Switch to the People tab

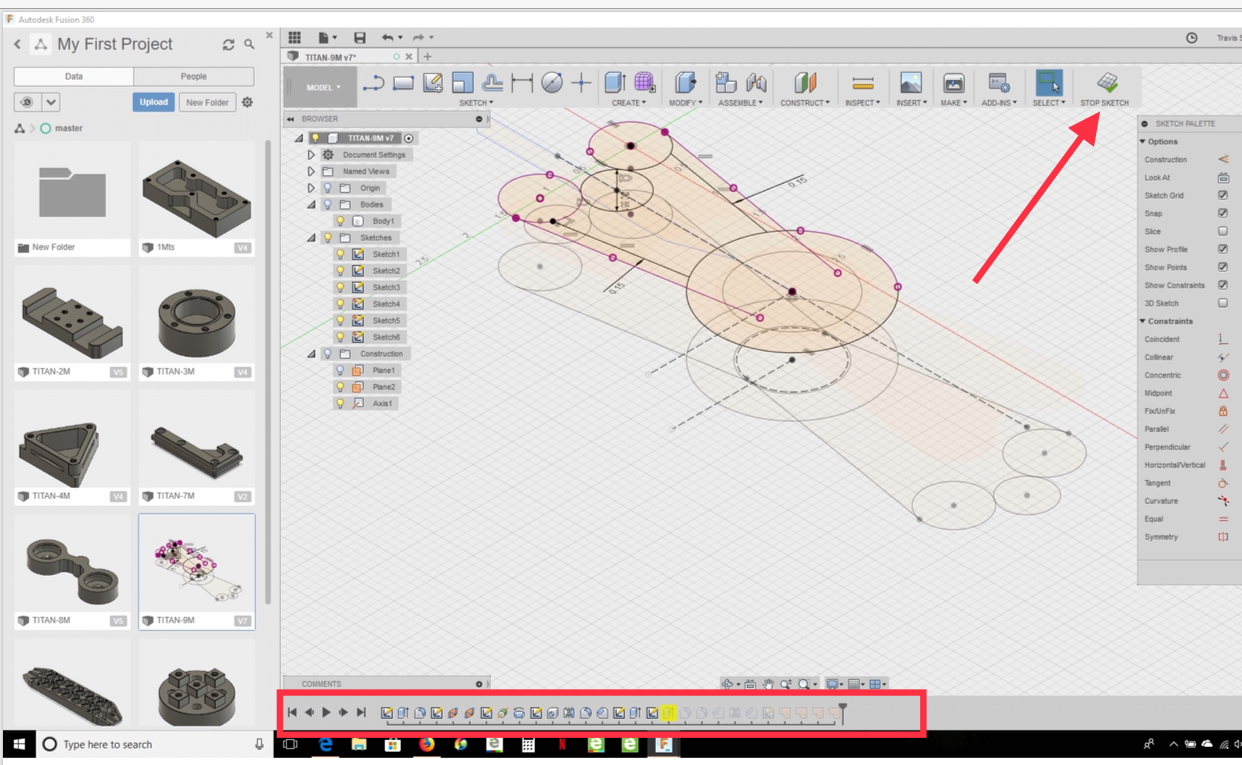click(193, 76)
